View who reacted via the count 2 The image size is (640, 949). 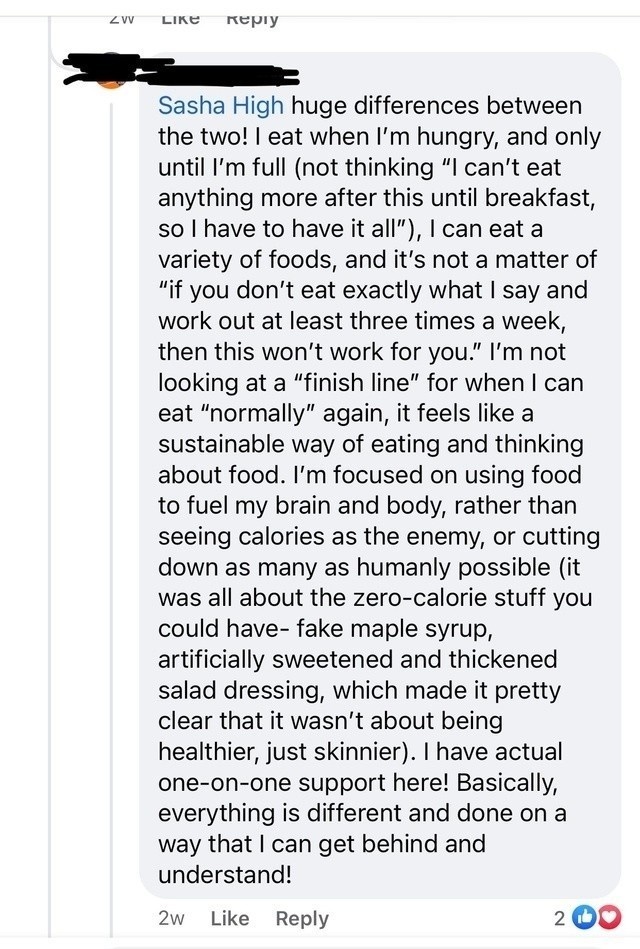pyautogui.click(x=559, y=917)
